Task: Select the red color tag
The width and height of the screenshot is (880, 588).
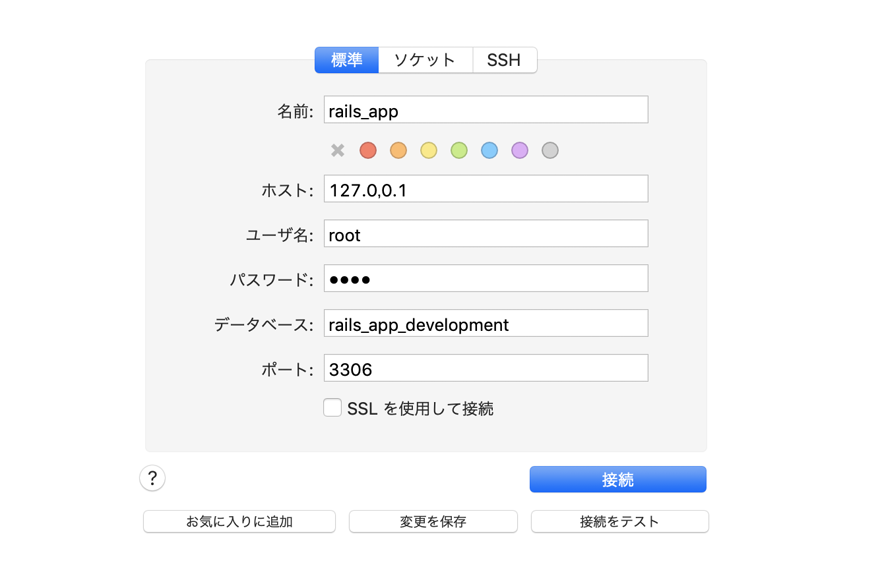Action: click(x=368, y=150)
